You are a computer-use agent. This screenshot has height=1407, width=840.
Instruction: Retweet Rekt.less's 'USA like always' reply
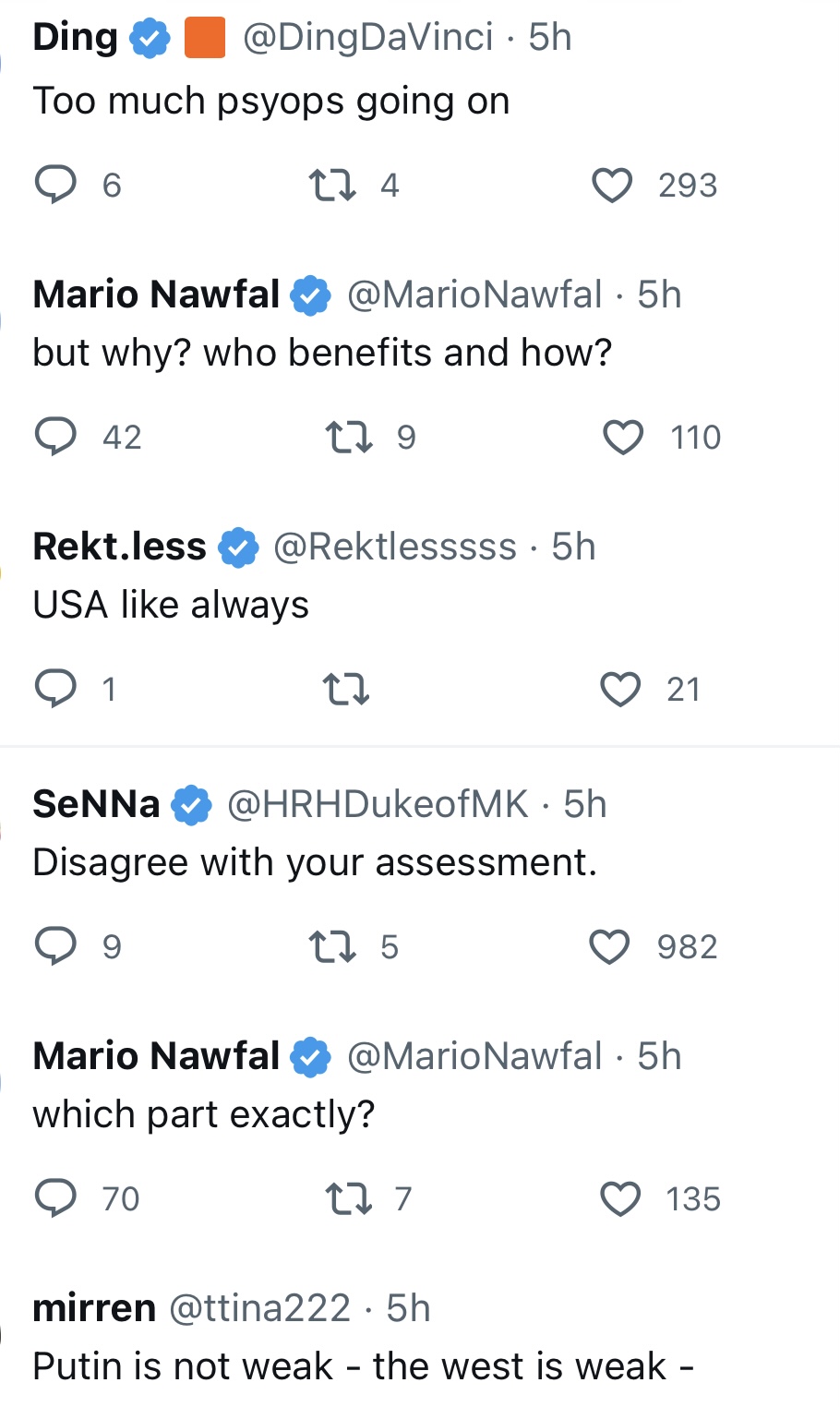tap(346, 689)
